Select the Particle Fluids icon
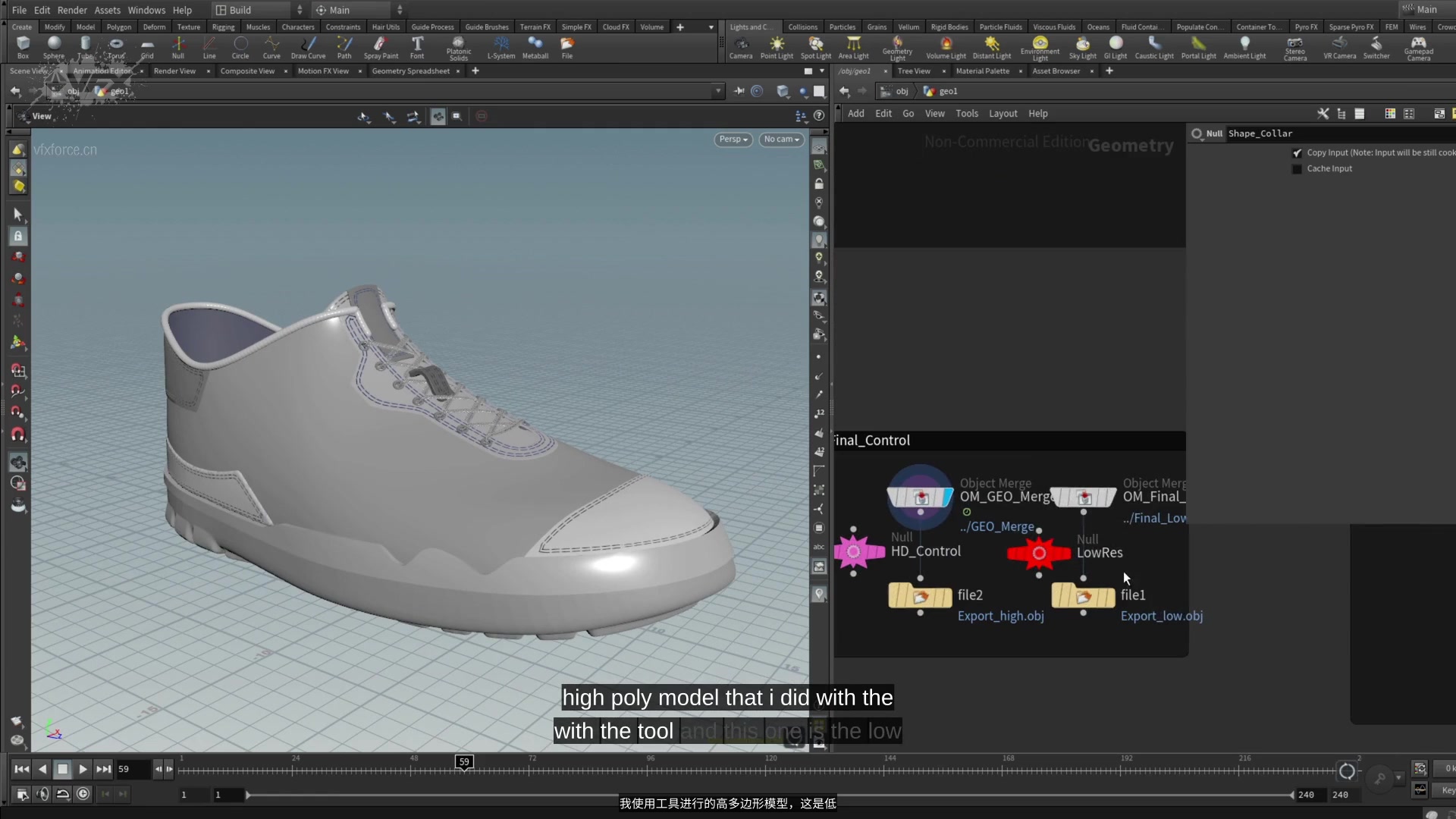The image size is (1456, 819). 1001,27
